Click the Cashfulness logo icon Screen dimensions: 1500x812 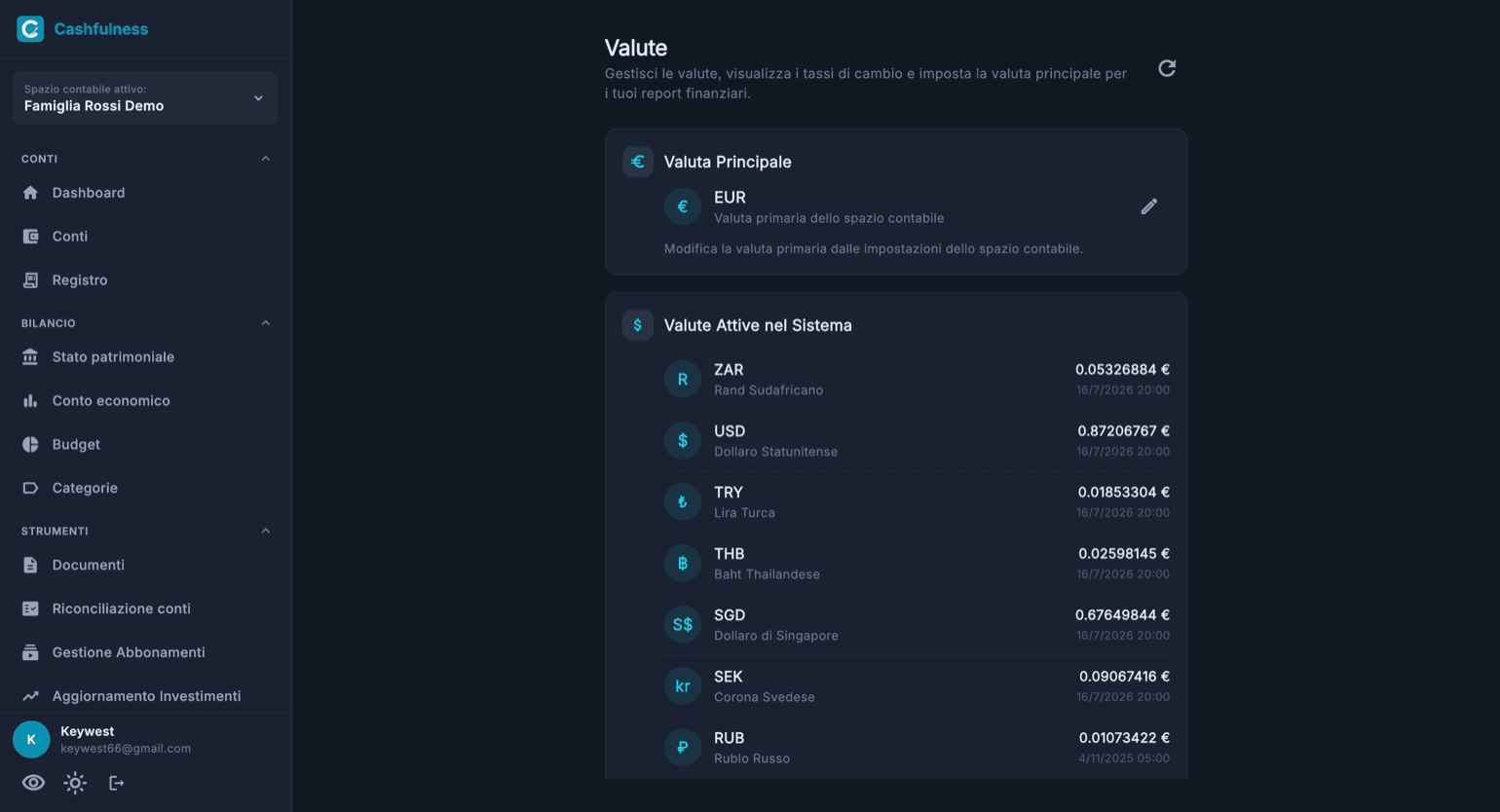point(30,29)
